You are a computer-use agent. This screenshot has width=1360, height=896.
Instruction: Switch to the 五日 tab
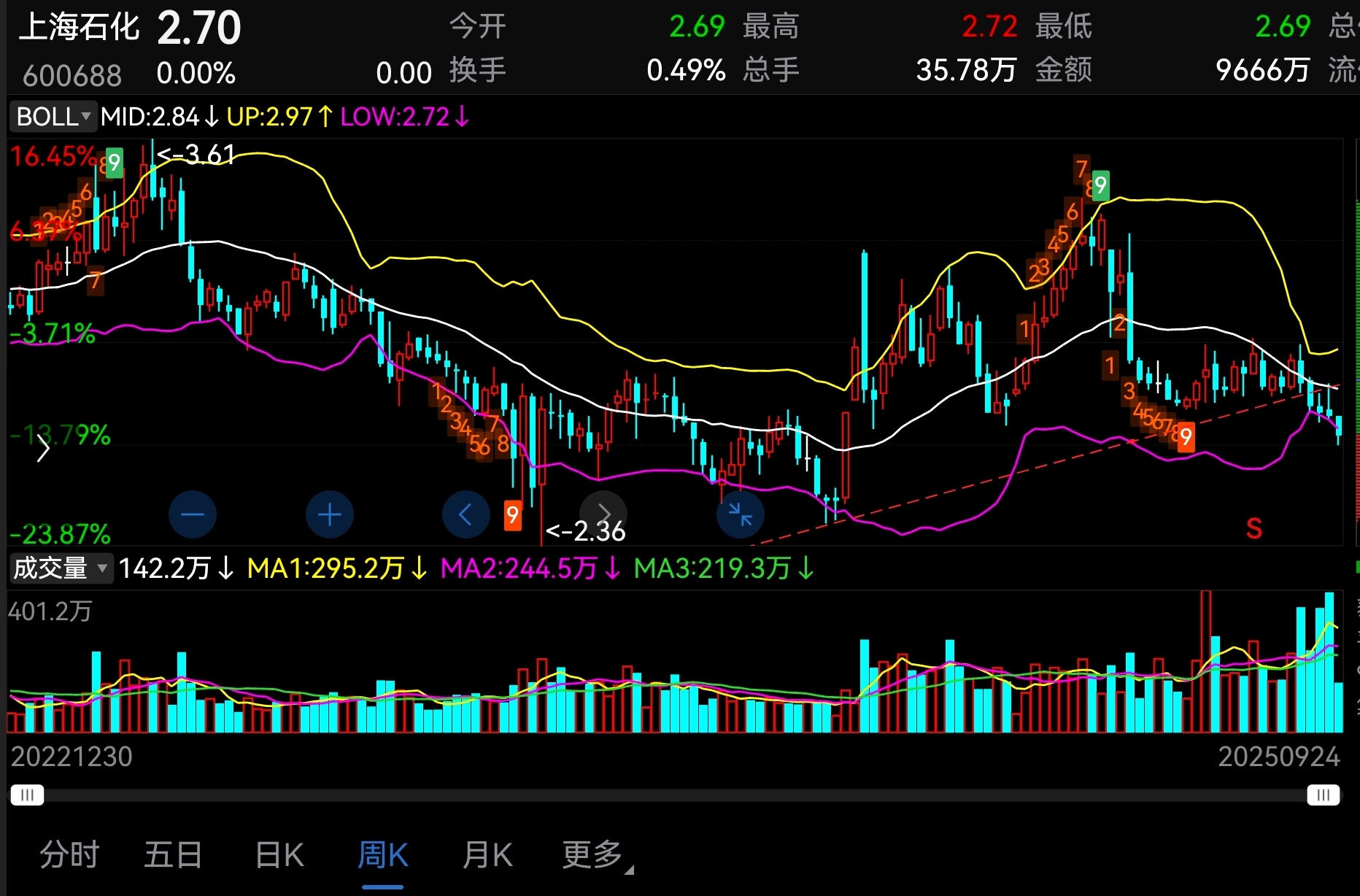click(173, 854)
